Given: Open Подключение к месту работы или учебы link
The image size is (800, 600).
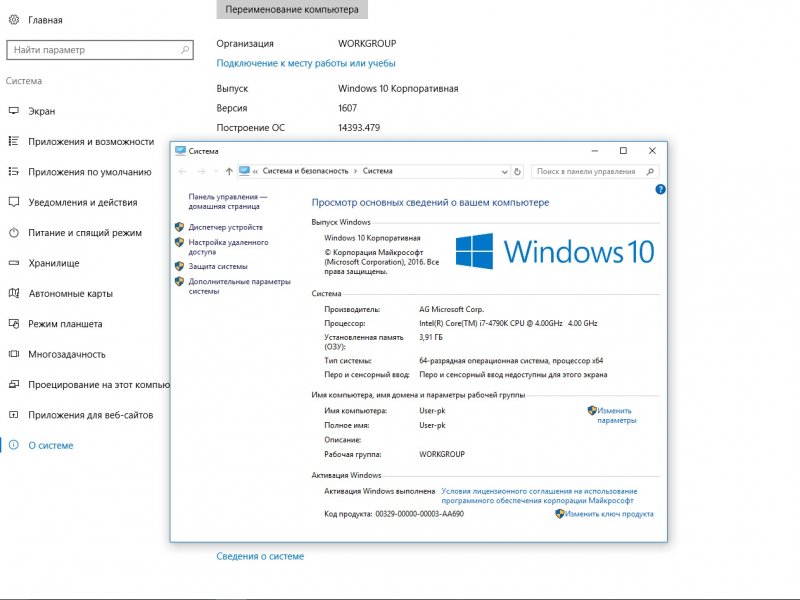Looking at the screenshot, I should tap(306, 63).
